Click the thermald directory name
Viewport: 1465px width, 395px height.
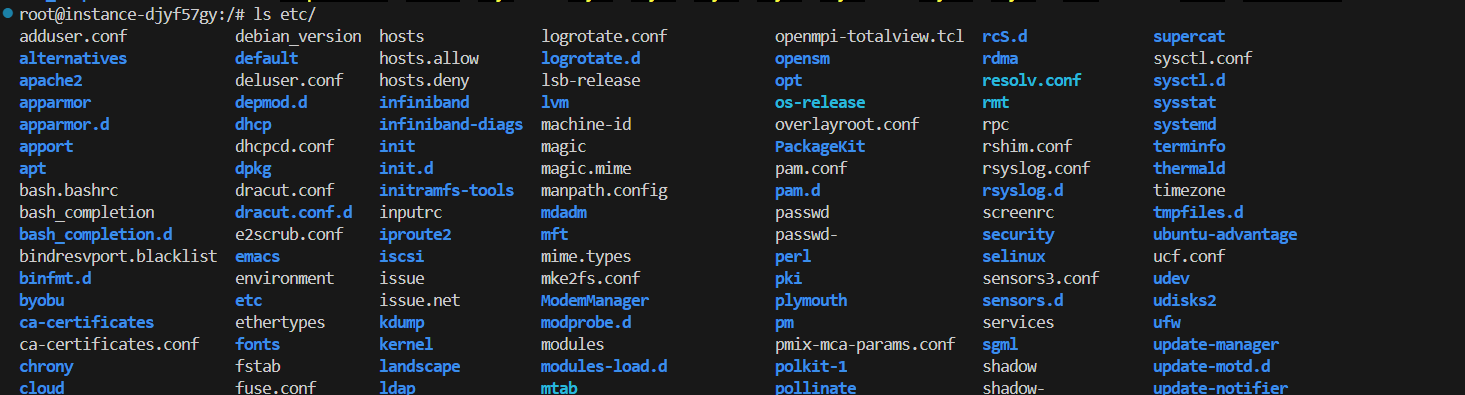point(1189,168)
